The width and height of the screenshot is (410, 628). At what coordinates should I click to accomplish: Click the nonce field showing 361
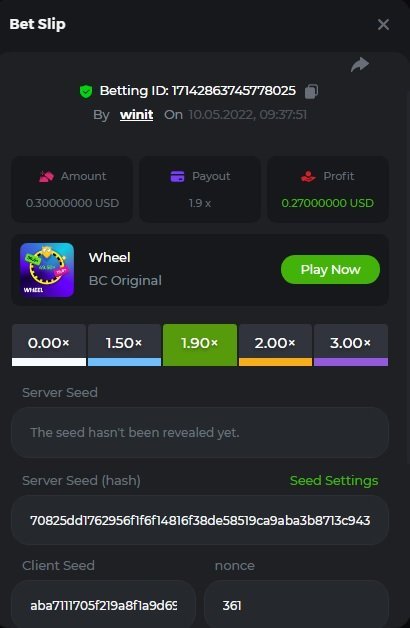(296, 604)
